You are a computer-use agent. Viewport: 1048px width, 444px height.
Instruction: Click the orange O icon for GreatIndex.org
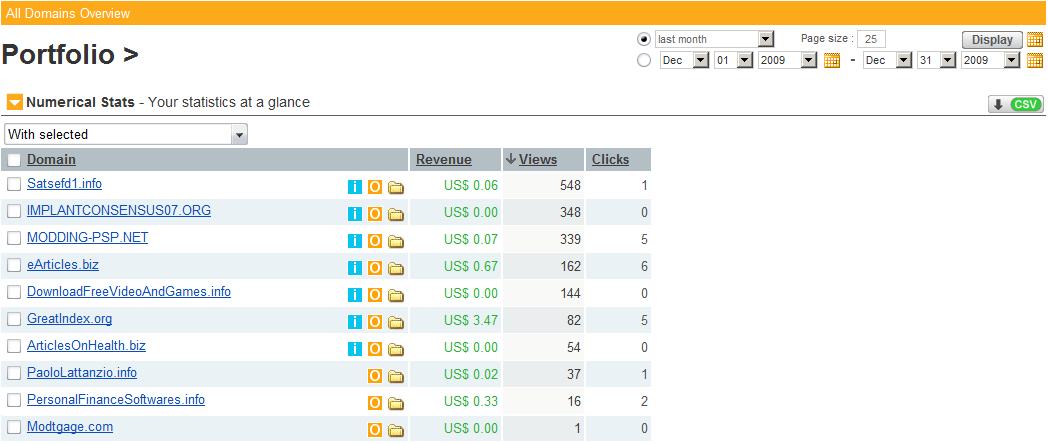[375, 321]
